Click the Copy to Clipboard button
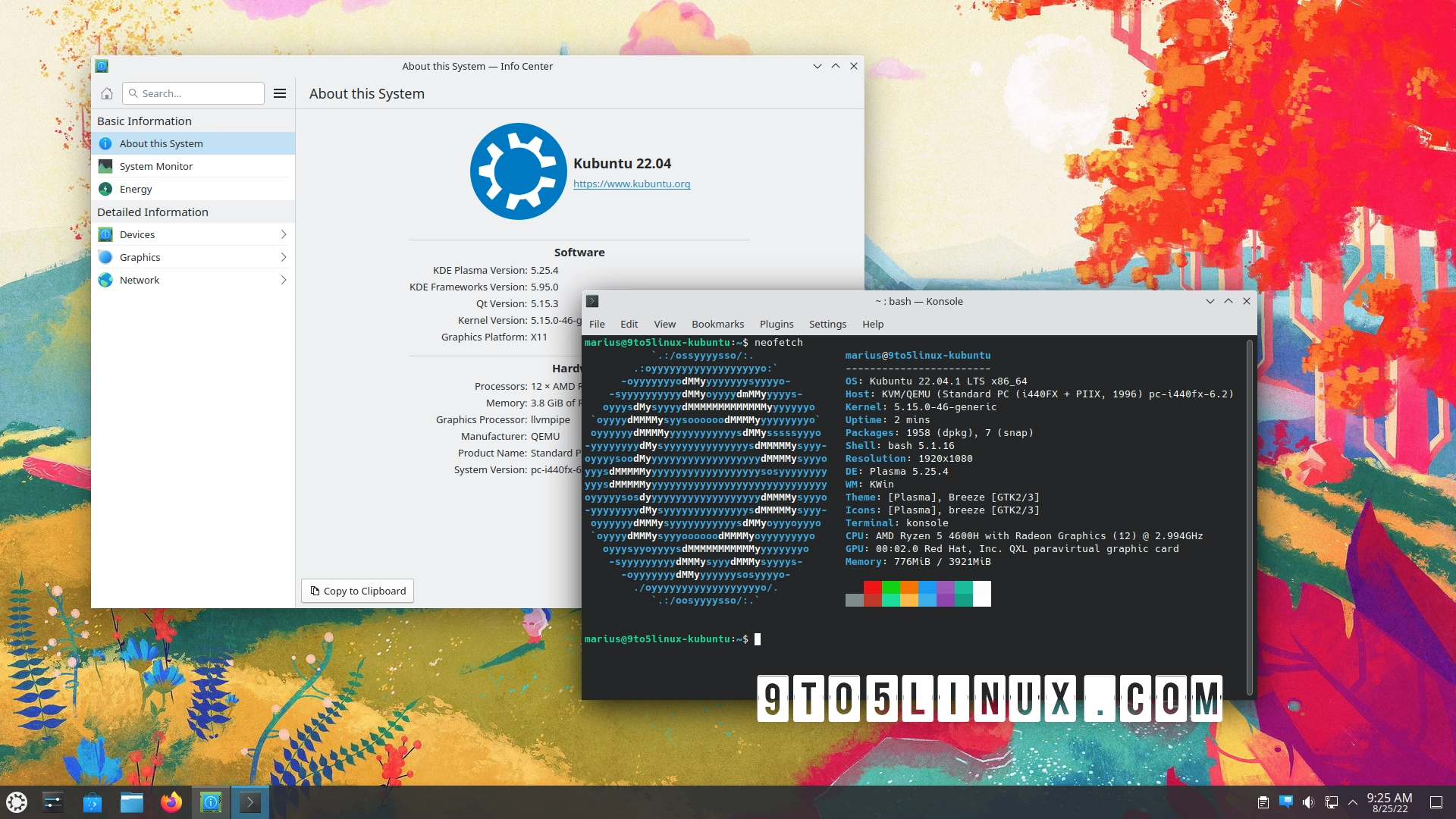This screenshot has height=819, width=1456. coord(356,591)
